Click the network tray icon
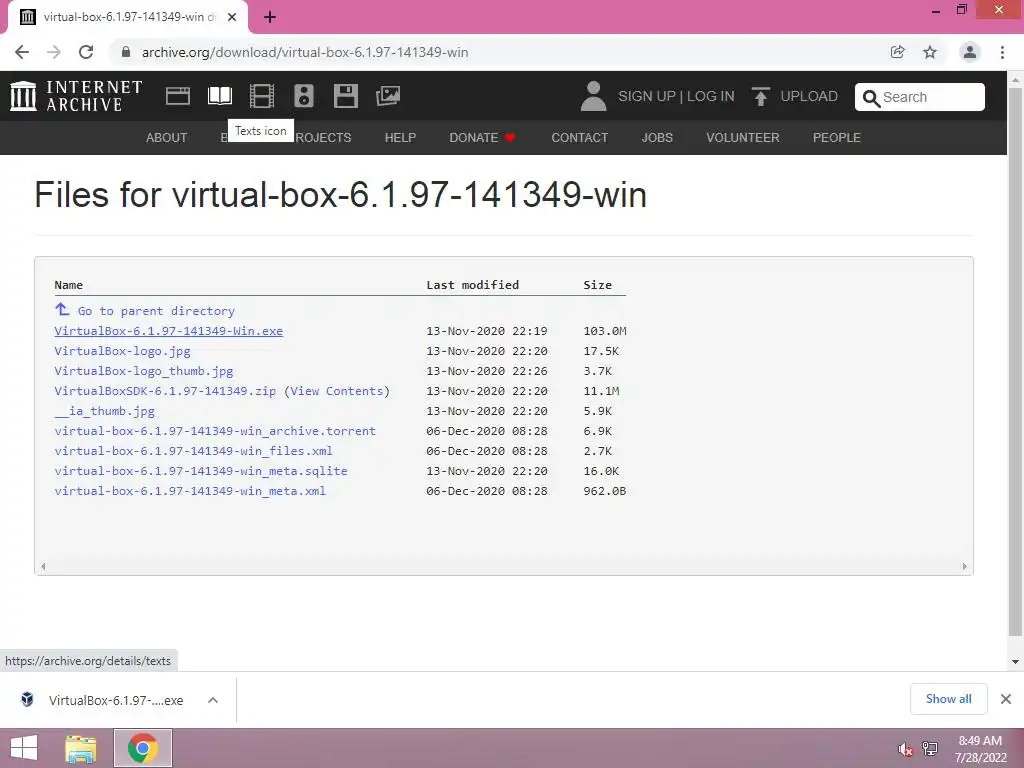The height and width of the screenshot is (768, 1024). pos(930,749)
